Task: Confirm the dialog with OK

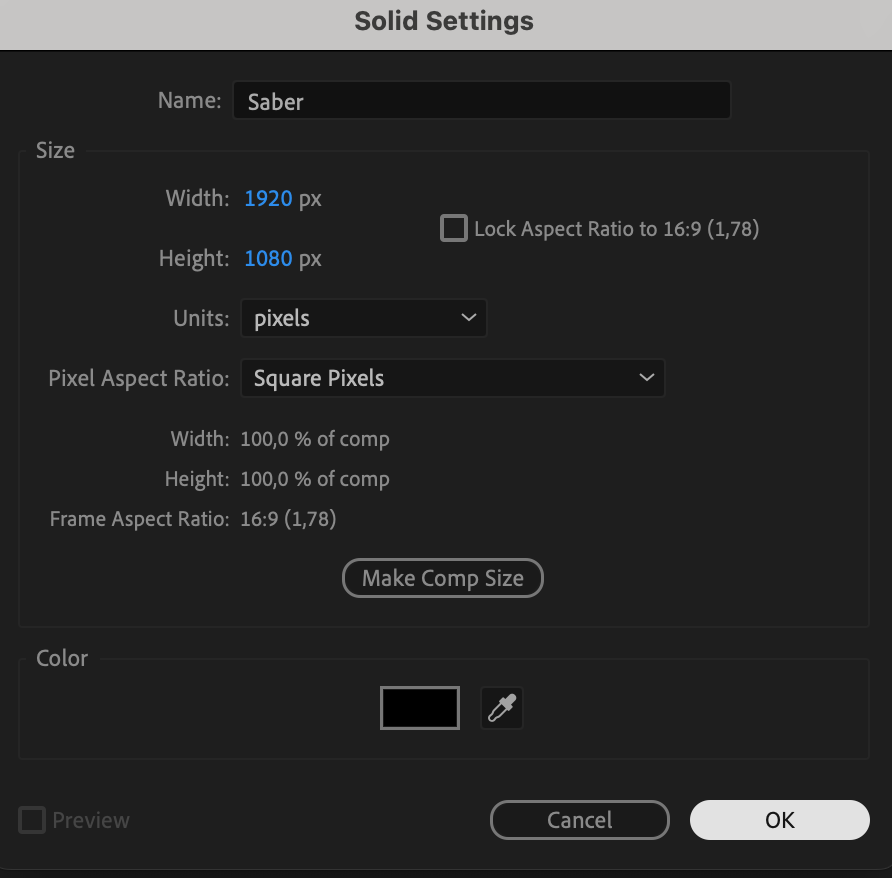Action: [x=779, y=820]
